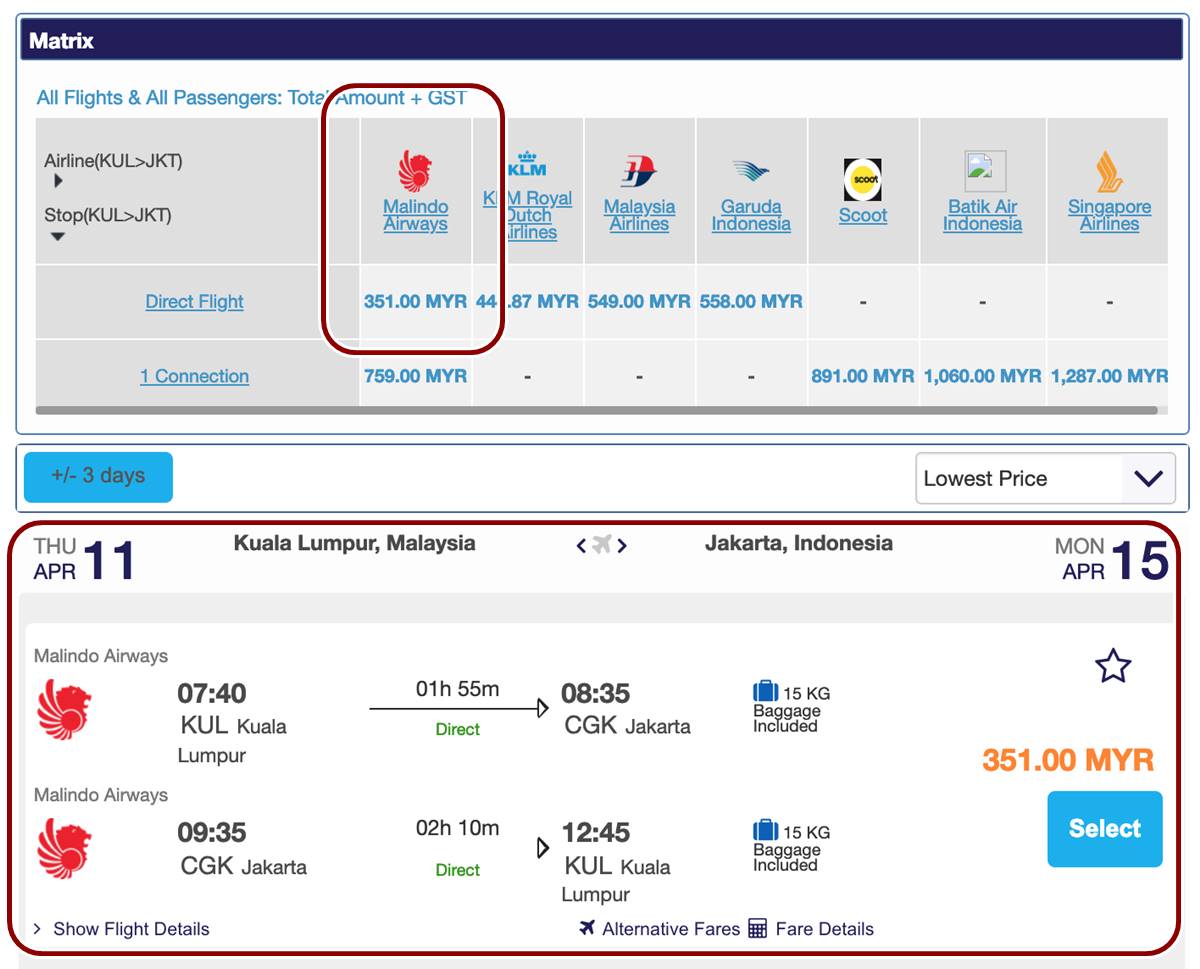Click the Garuda Indonesia logo in matrix
This screenshot has width=1200, height=969.
pos(751,172)
